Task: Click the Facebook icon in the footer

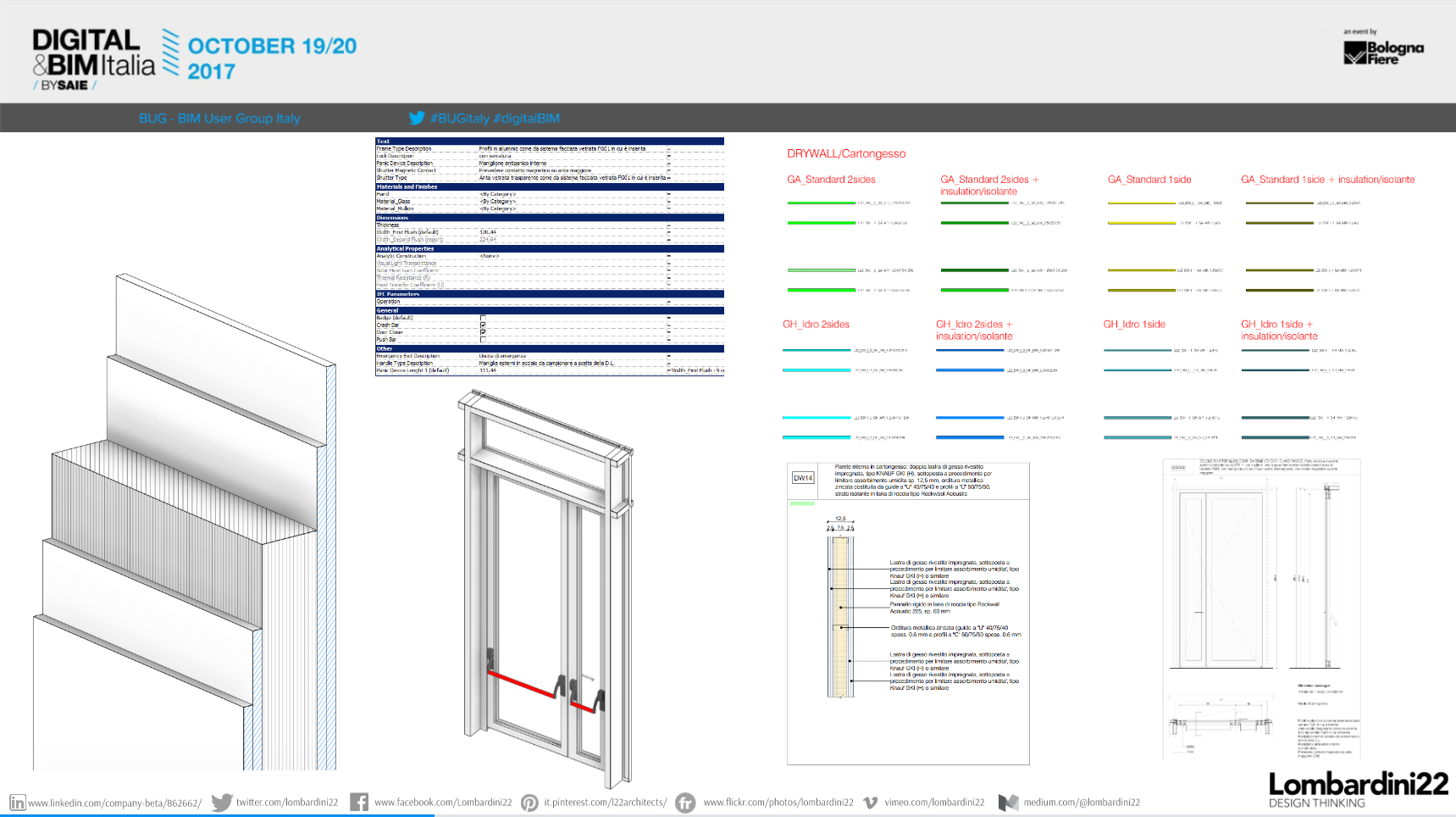Action: (x=359, y=802)
